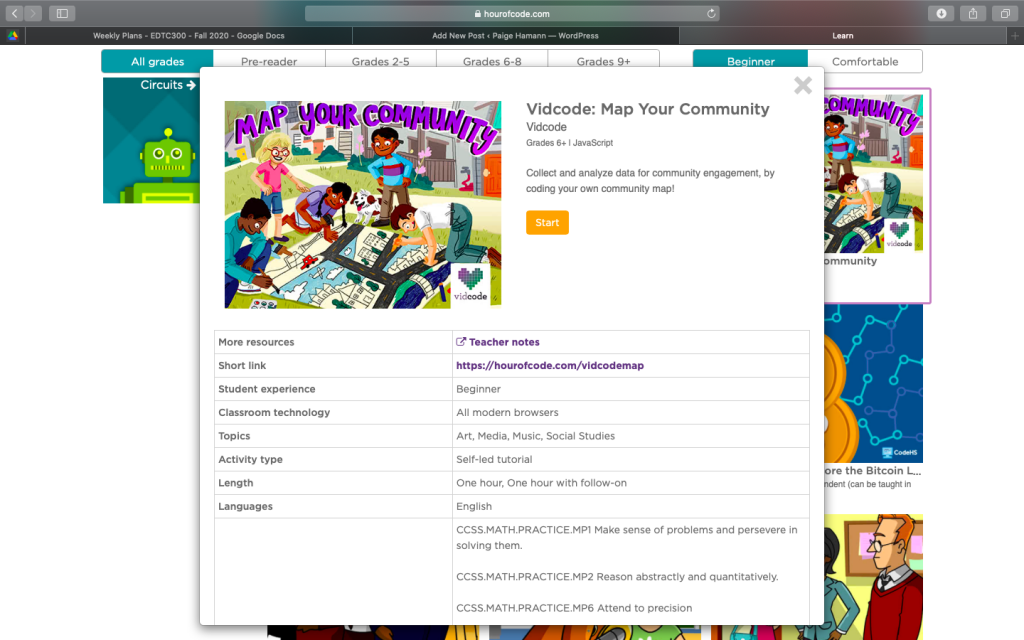The image size is (1024, 640).
Task: Click the More resources row label
Action: 256,342
